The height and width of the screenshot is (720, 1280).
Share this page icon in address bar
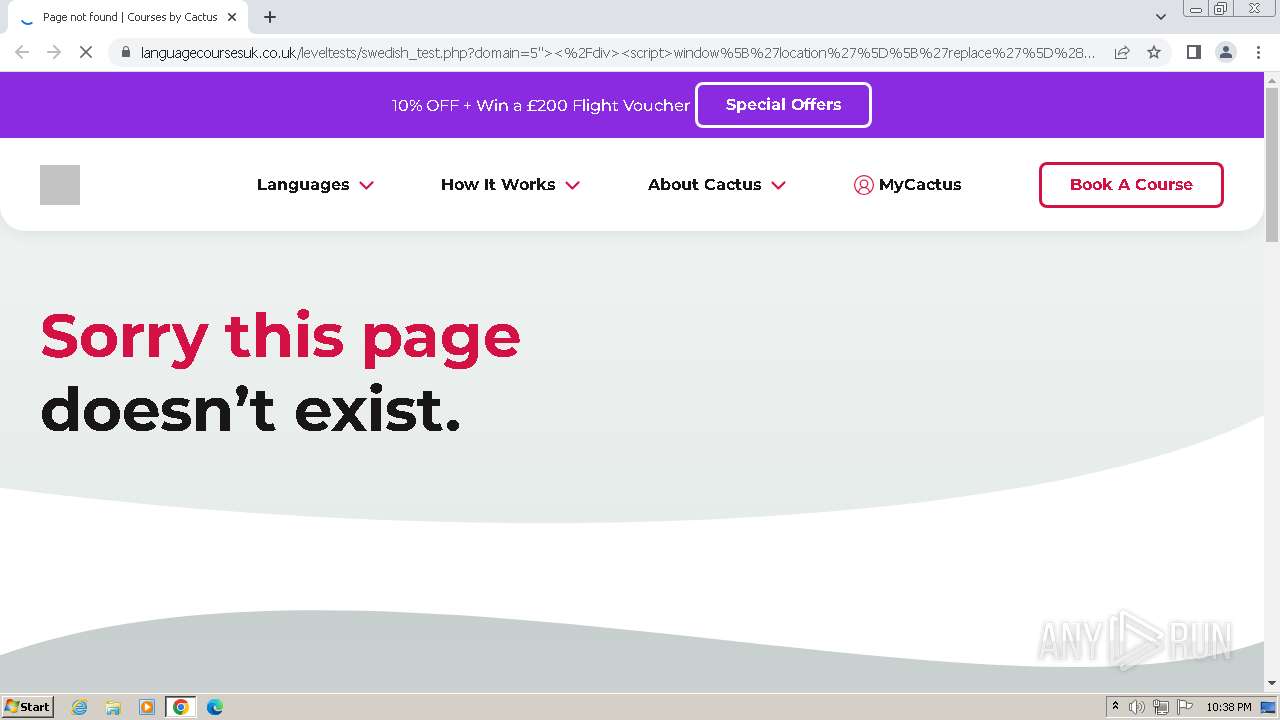[x=1122, y=52]
